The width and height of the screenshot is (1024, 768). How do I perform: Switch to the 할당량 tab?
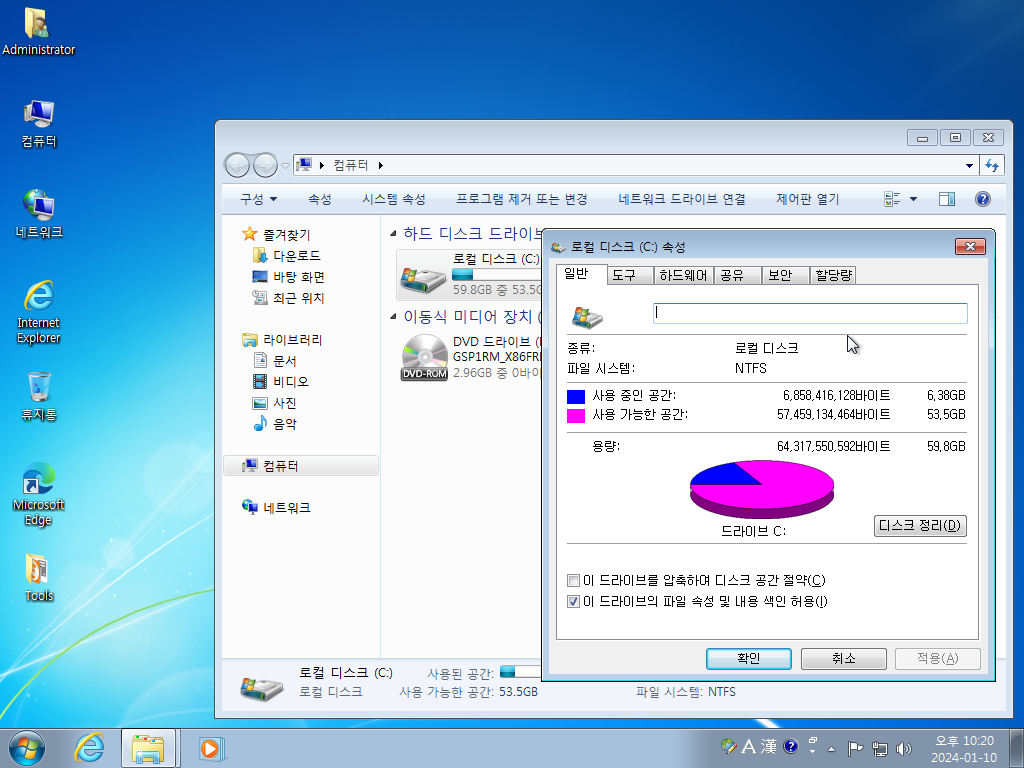(833, 276)
